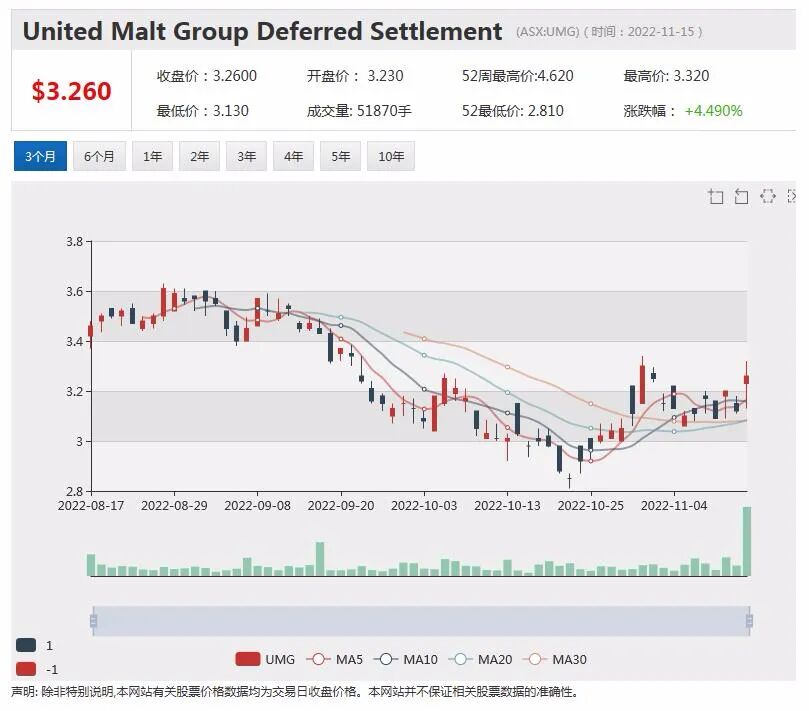
Task: Click the 最高价: 3.320 text
Action: click(666, 76)
